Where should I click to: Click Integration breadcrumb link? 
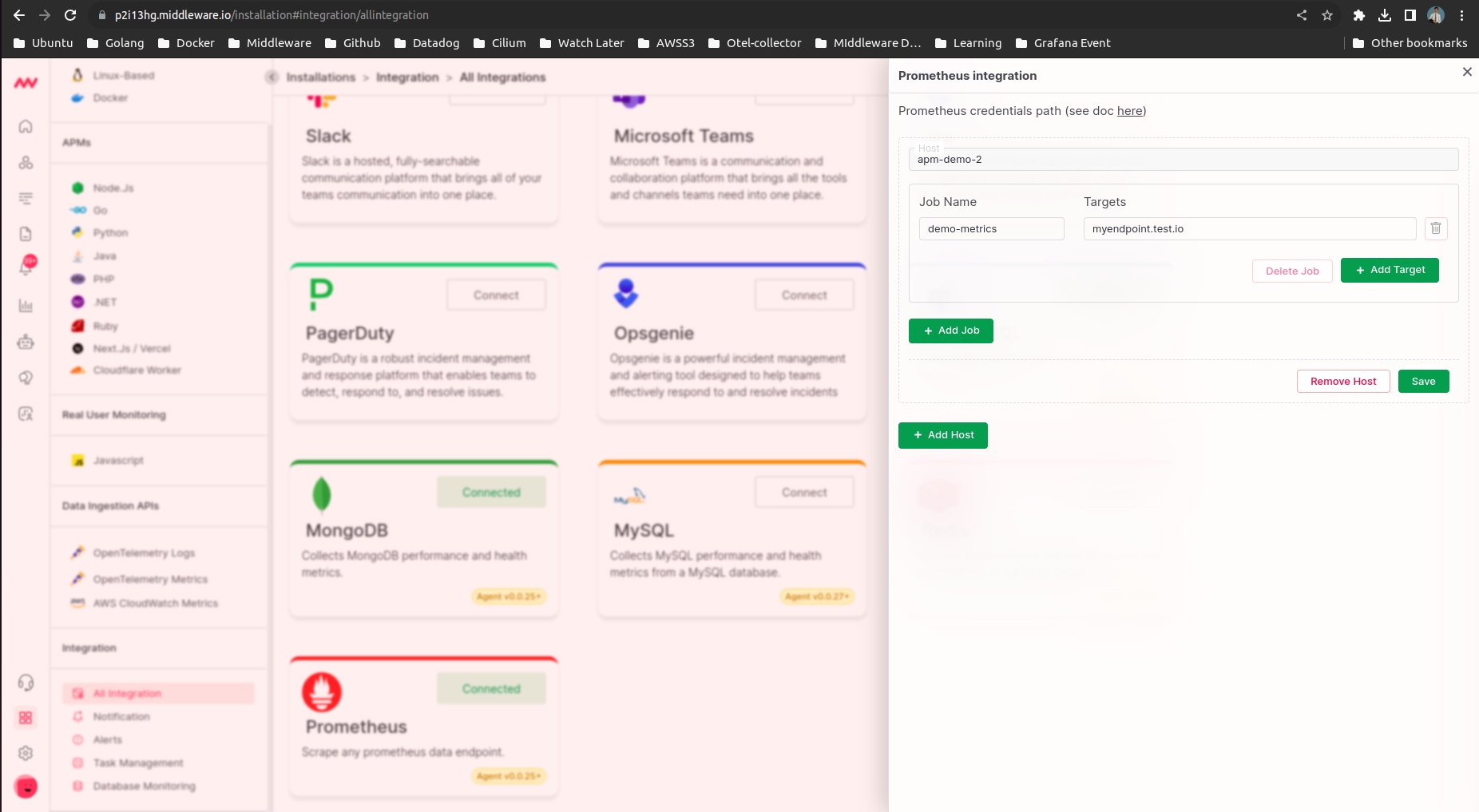407,77
